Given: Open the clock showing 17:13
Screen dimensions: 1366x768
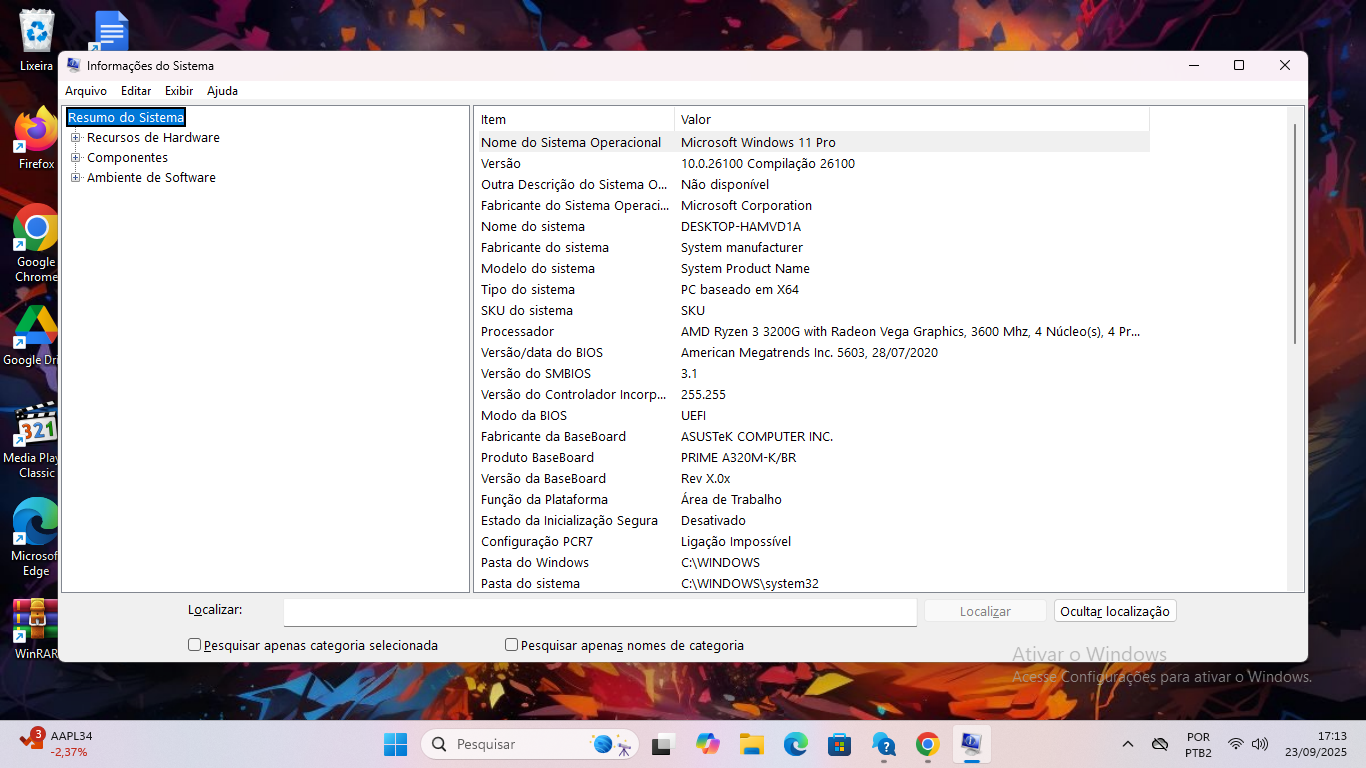Looking at the screenshot, I should (1318, 744).
